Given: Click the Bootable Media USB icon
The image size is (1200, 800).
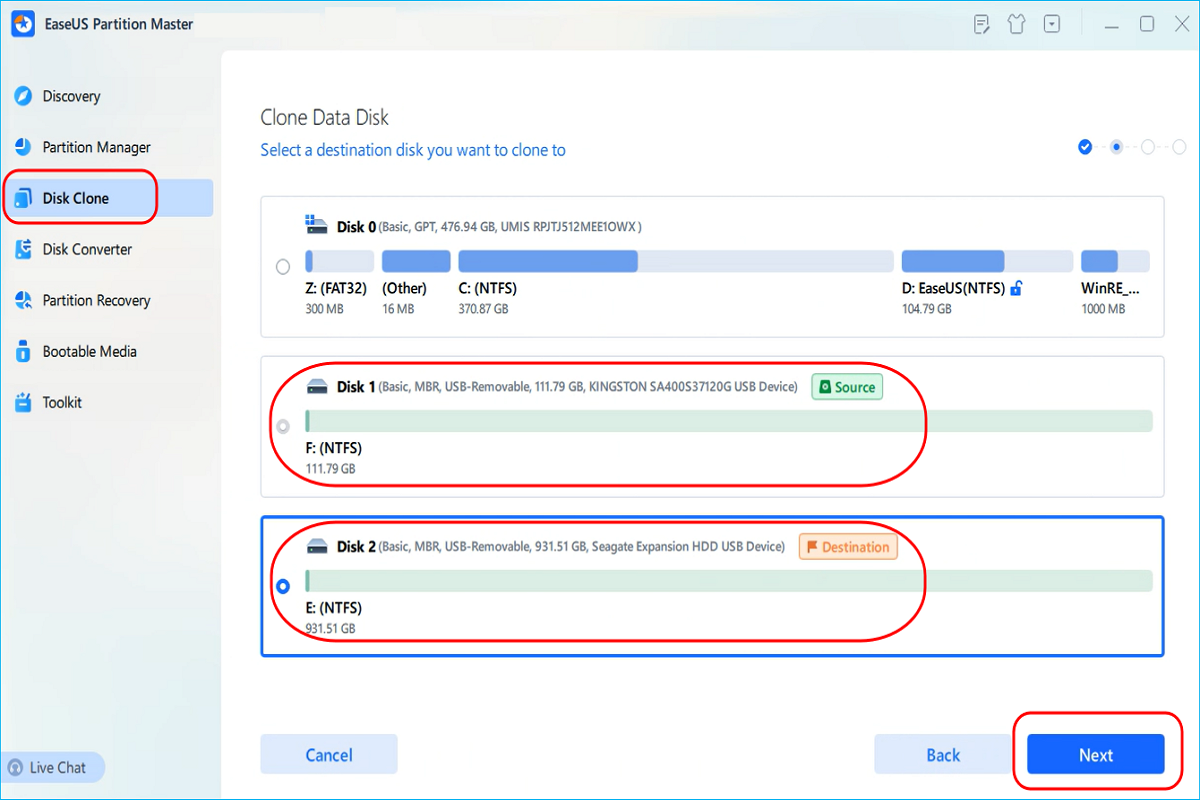Looking at the screenshot, I should pyautogui.click(x=23, y=351).
